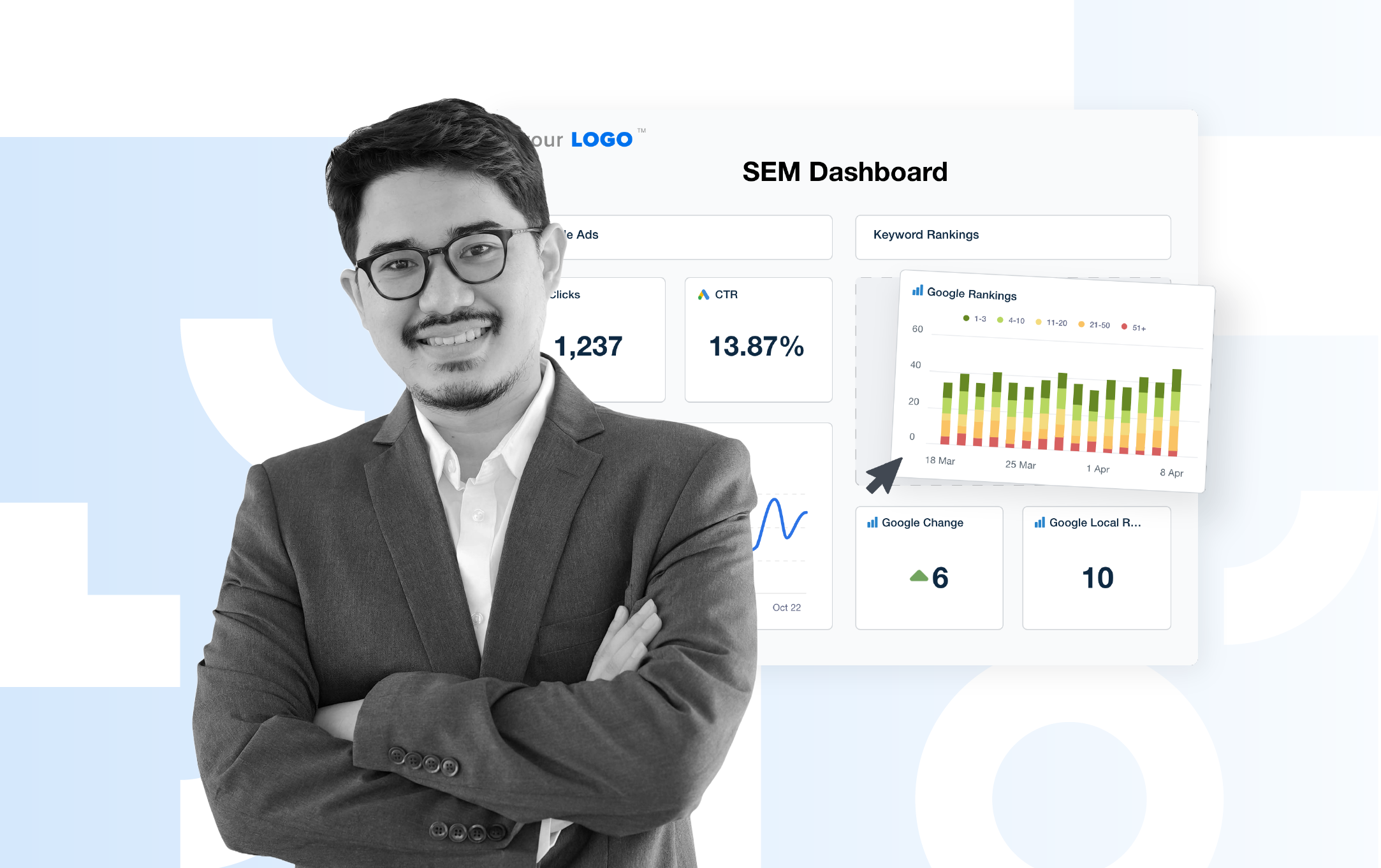Screen dimensions: 1381x868
Task: Click the last stacked bar in Google Rankings
Action: tap(1174, 412)
